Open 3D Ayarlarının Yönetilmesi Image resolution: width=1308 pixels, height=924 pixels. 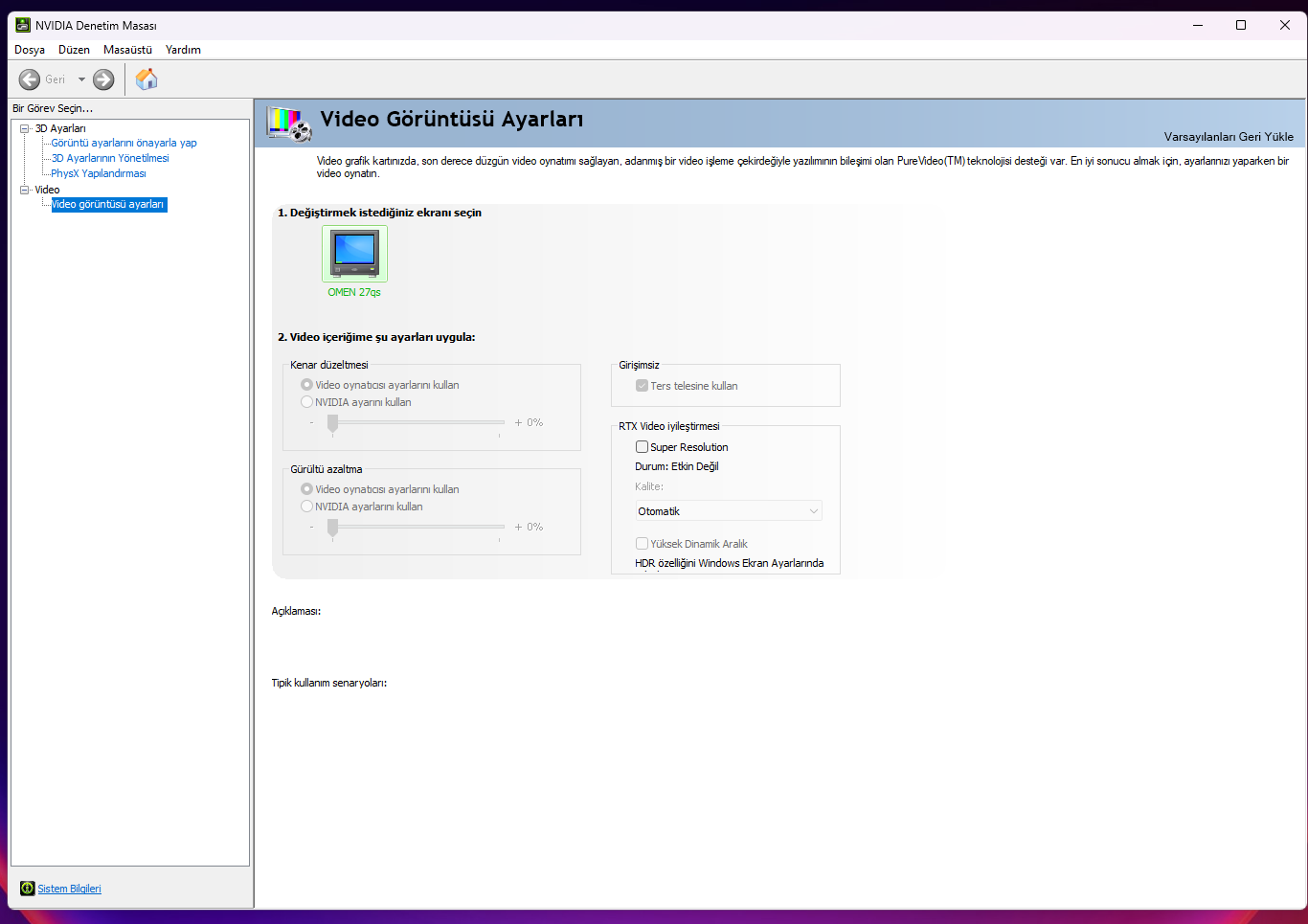[110, 158]
